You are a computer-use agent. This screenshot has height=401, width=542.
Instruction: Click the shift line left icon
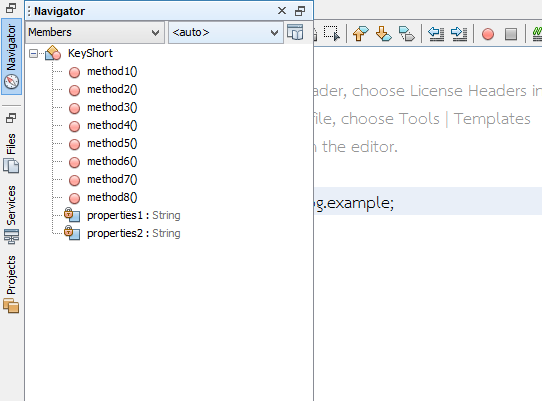click(436, 34)
